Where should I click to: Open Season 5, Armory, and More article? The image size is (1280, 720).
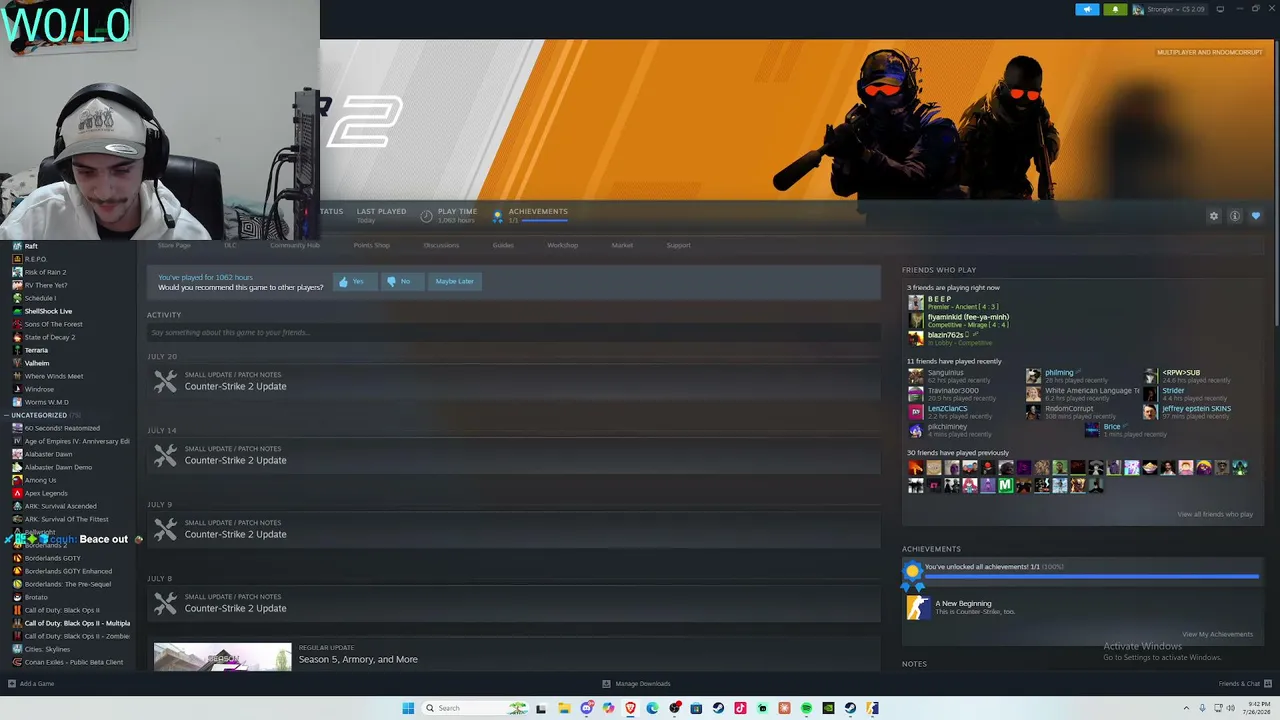click(358, 659)
